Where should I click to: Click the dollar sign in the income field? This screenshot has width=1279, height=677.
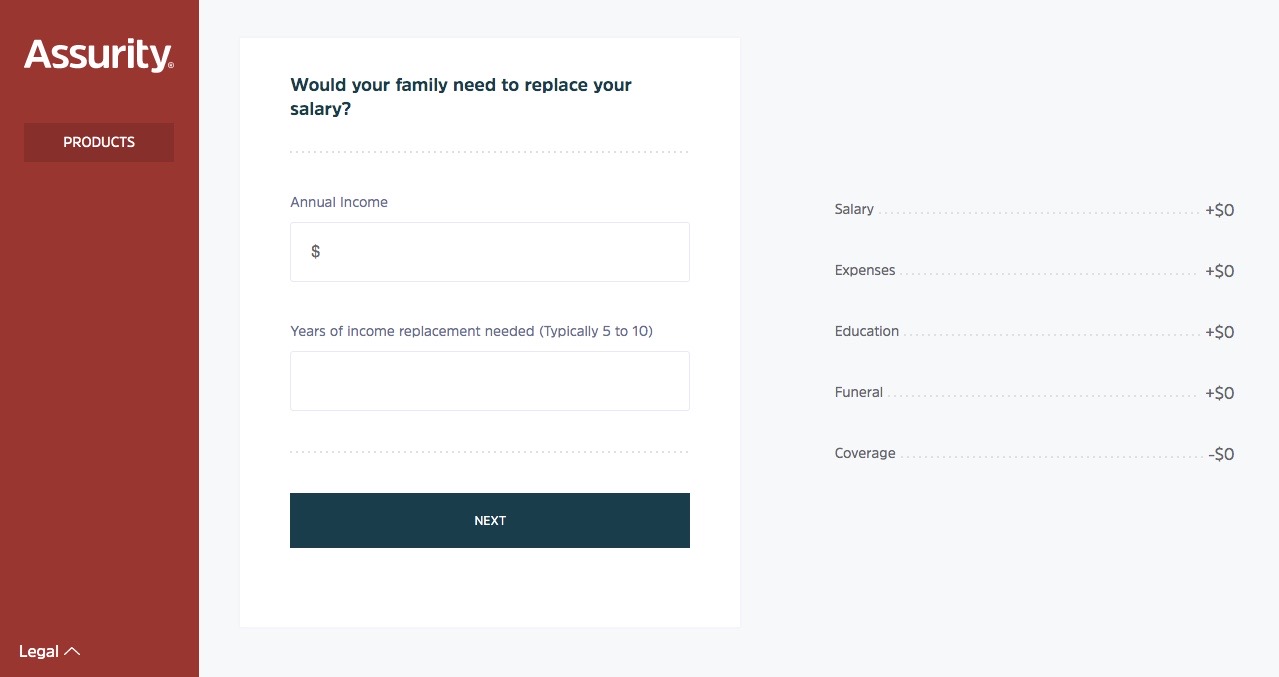tap(316, 252)
